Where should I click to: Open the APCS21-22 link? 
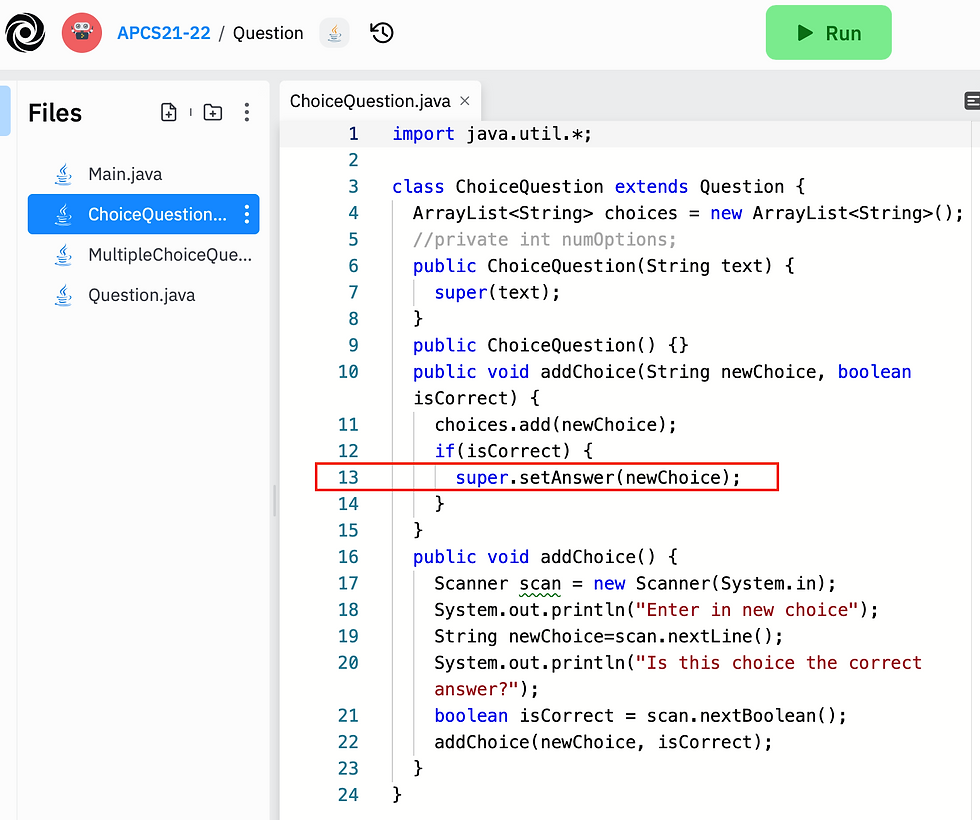(x=164, y=33)
